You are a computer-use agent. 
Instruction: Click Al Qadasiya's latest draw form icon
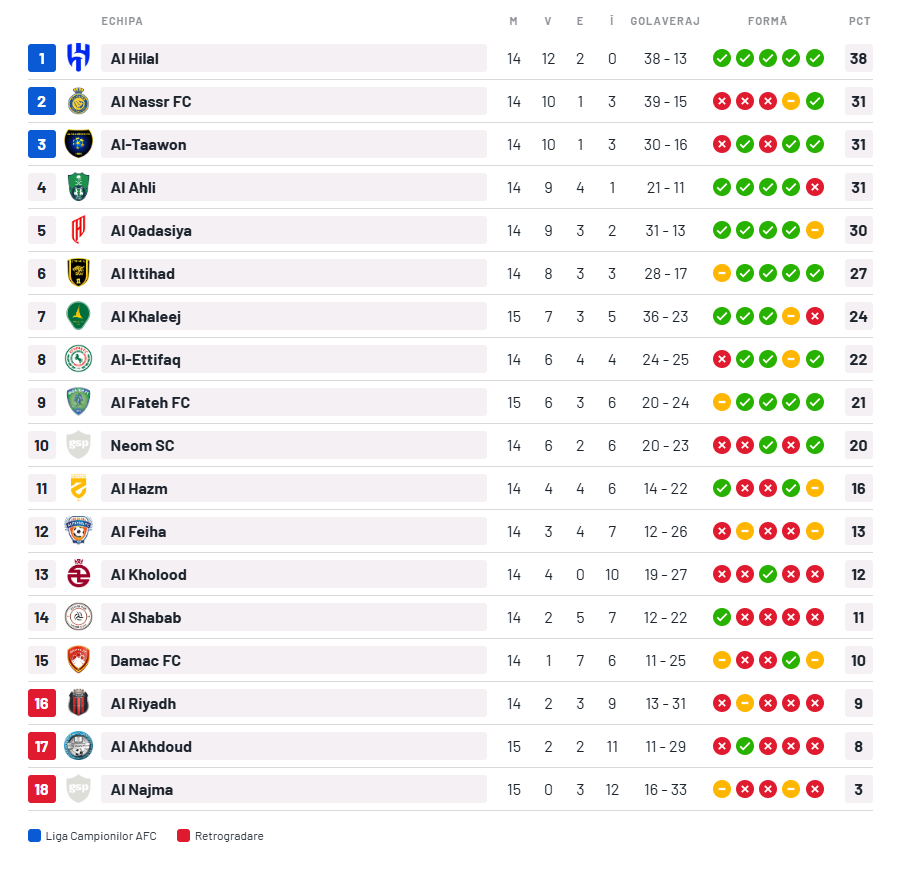tap(815, 230)
